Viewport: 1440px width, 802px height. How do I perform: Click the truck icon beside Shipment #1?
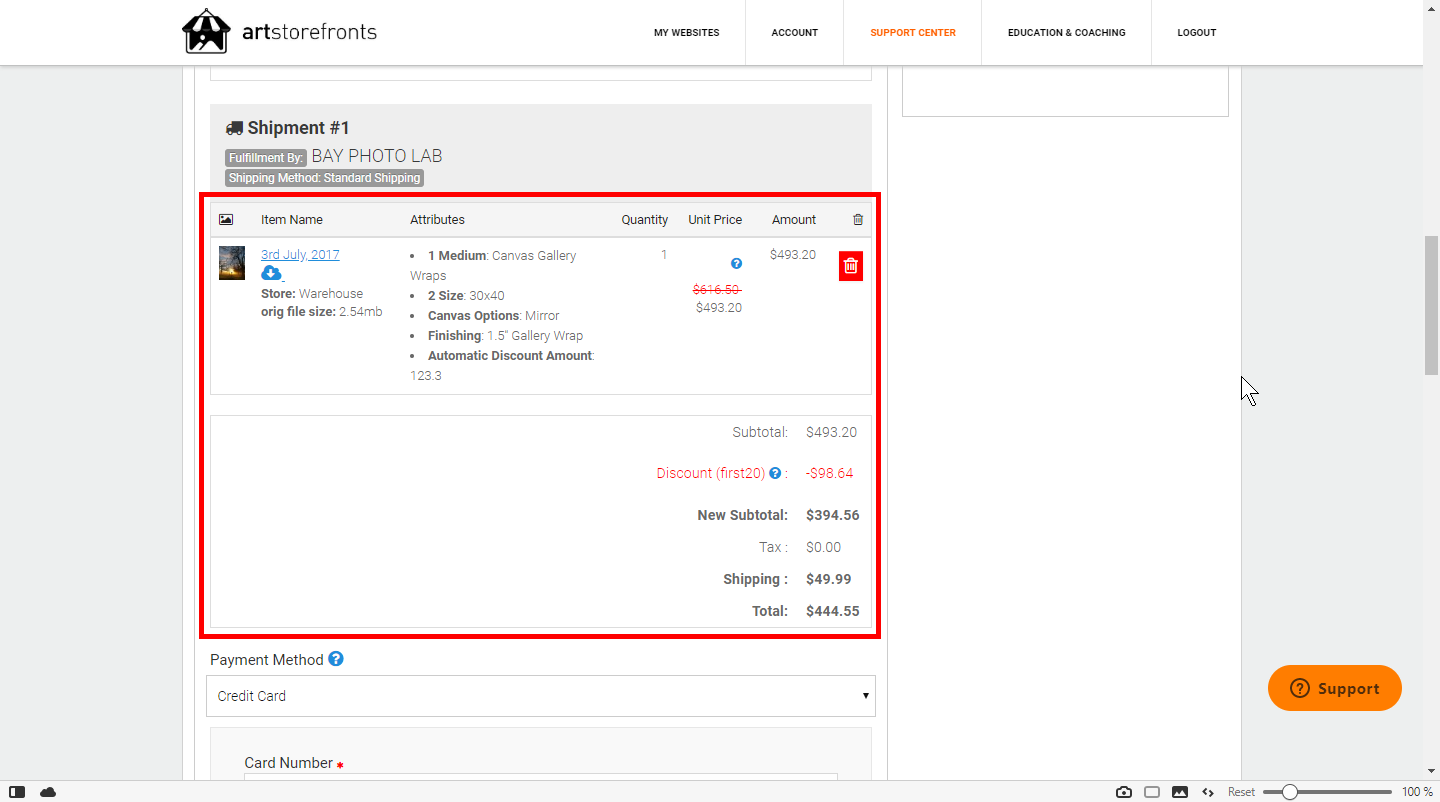[234, 128]
